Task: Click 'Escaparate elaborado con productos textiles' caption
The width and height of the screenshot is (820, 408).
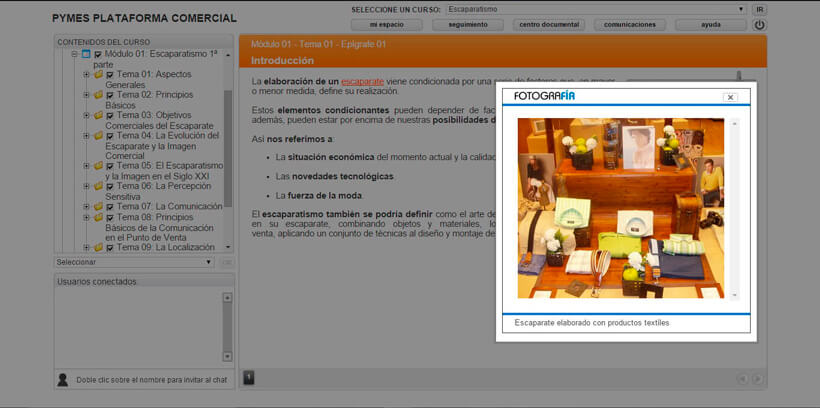Action: (x=591, y=323)
